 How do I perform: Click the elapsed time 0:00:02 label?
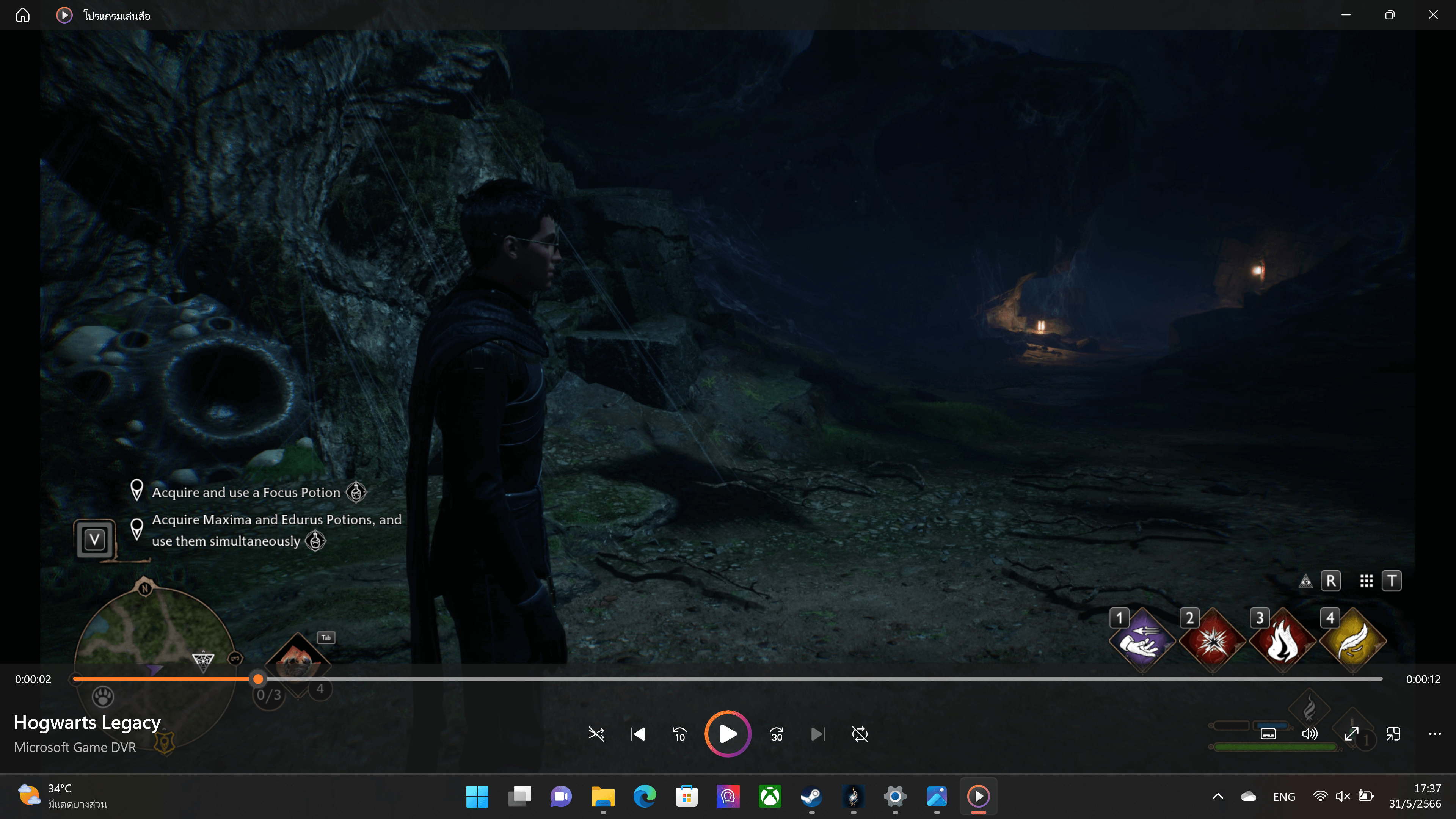pos(33,679)
